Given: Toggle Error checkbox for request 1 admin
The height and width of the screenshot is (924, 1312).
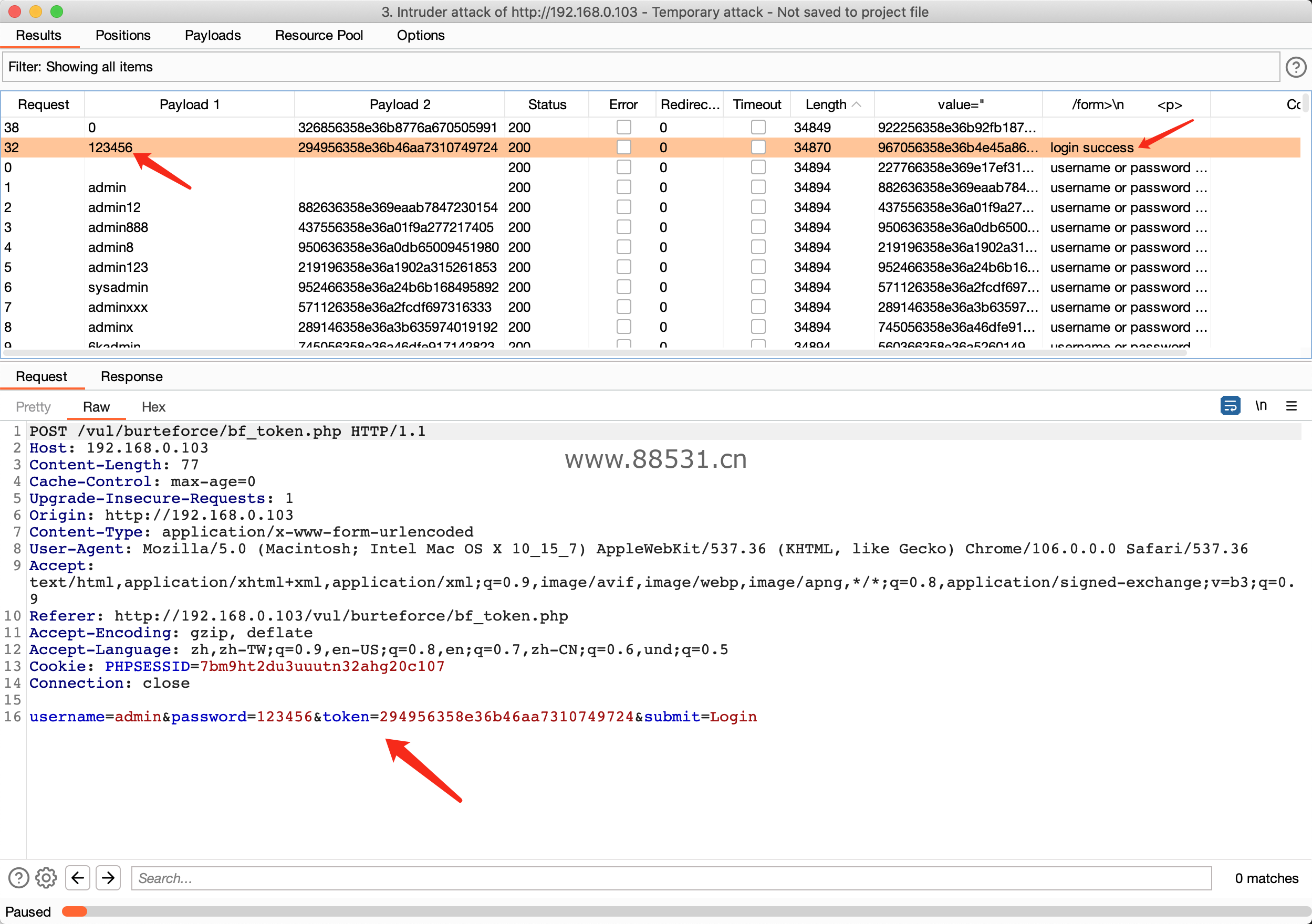Looking at the screenshot, I should (x=623, y=187).
